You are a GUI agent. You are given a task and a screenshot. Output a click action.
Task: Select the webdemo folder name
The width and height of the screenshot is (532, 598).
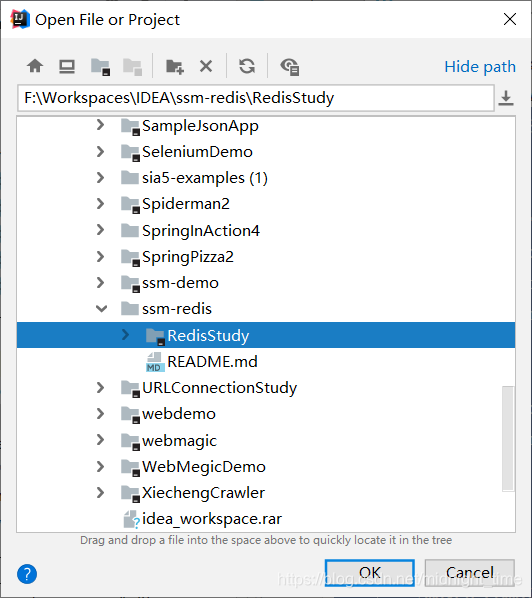click(x=179, y=414)
